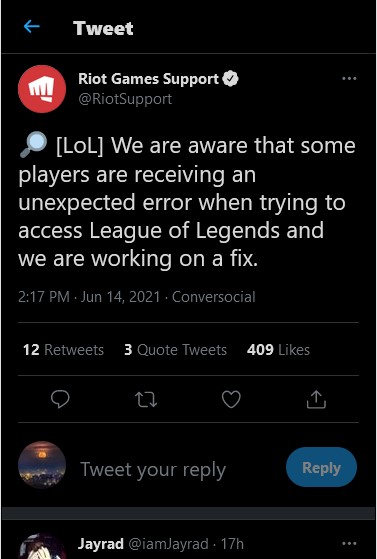
Task: Like the tweet with the heart icon
Action: [231, 399]
